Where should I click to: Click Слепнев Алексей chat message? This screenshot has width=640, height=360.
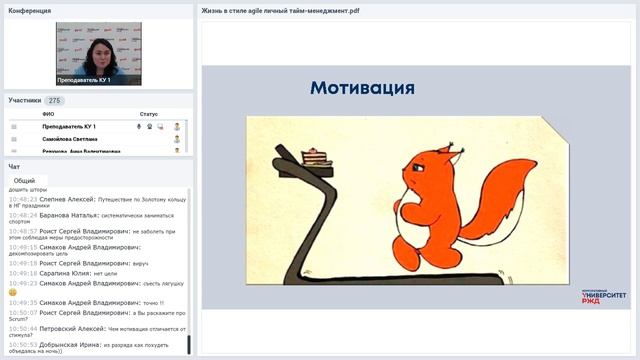tap(98, 202)
